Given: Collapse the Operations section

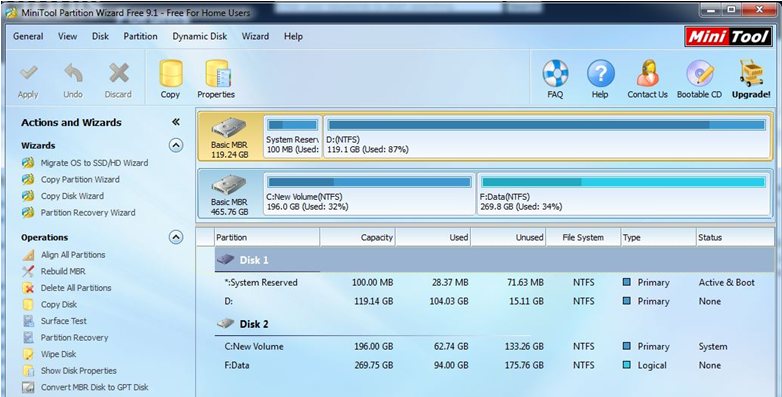Looking at the screenshot, I should tap(176, 237).
